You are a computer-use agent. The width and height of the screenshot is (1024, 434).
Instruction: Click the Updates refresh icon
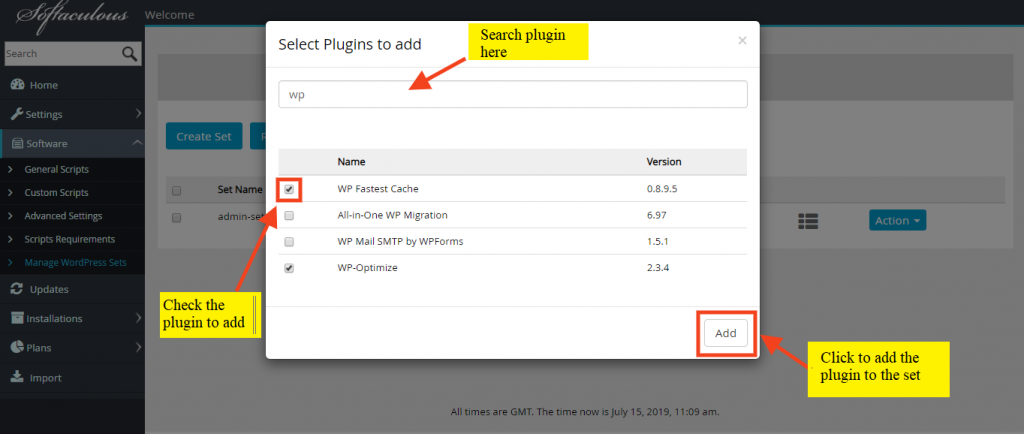coord(18,289)
